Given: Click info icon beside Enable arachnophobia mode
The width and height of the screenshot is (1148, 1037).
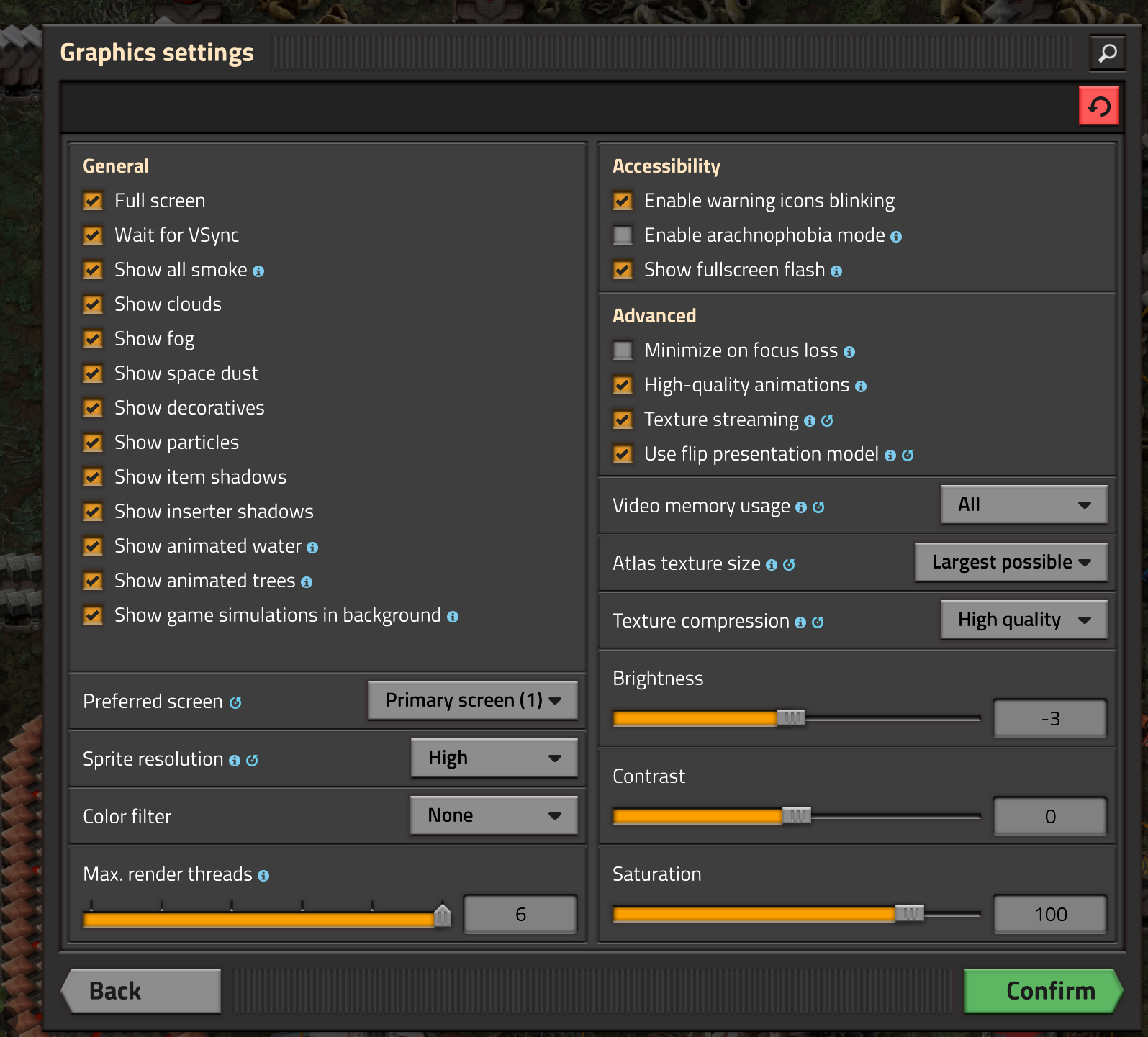Looking at the screenshot, I should click(x=896, y=237).
